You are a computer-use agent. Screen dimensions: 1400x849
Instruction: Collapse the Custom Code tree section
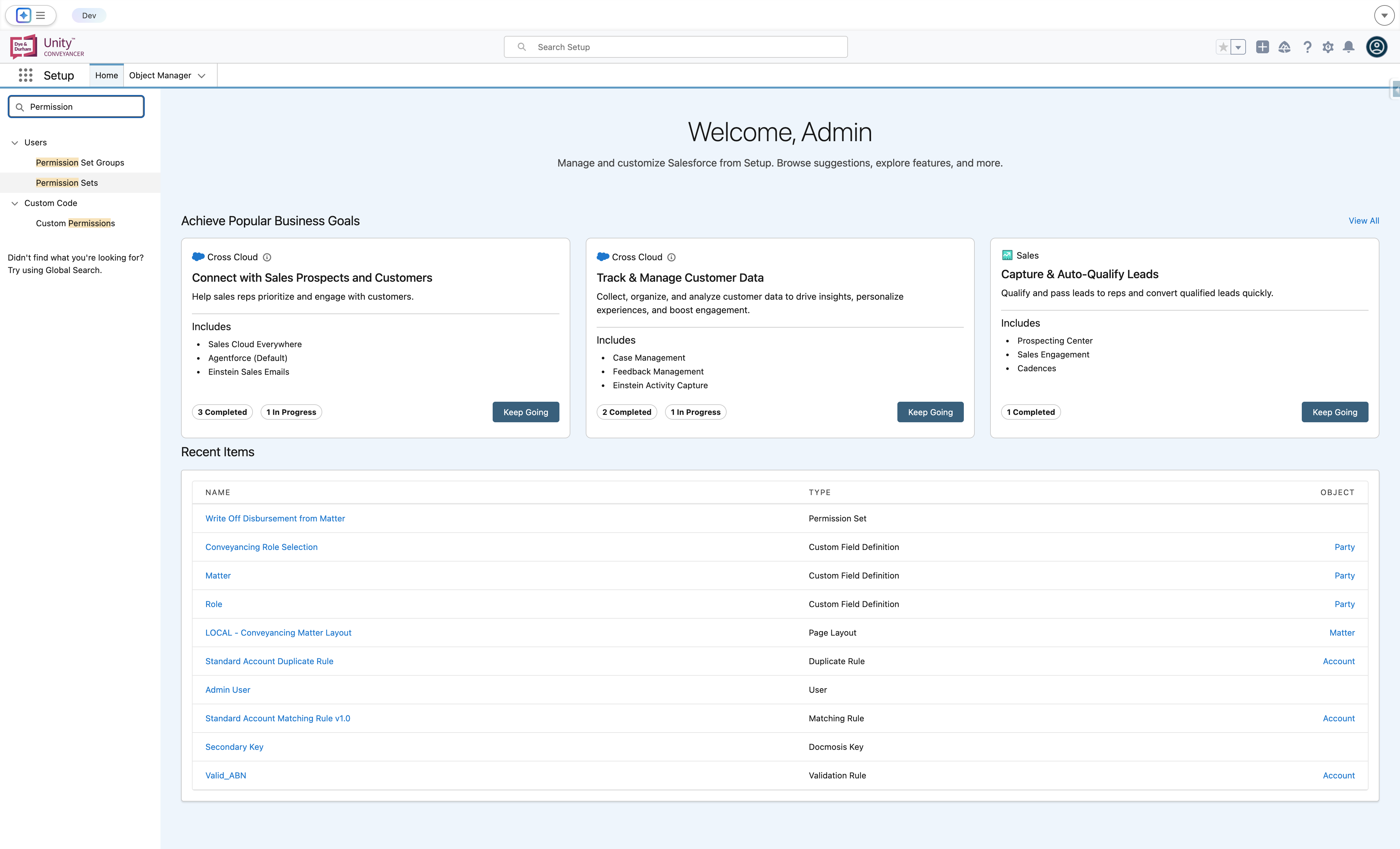tap(15, 203)
